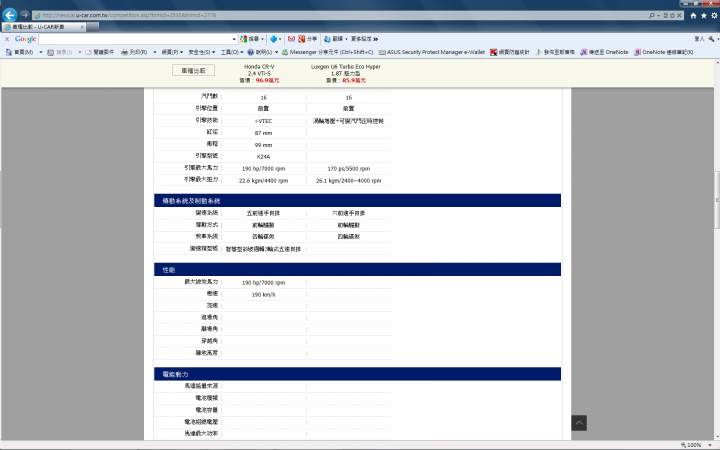
Task: Click the Home page command bar button
Action: 19,52
